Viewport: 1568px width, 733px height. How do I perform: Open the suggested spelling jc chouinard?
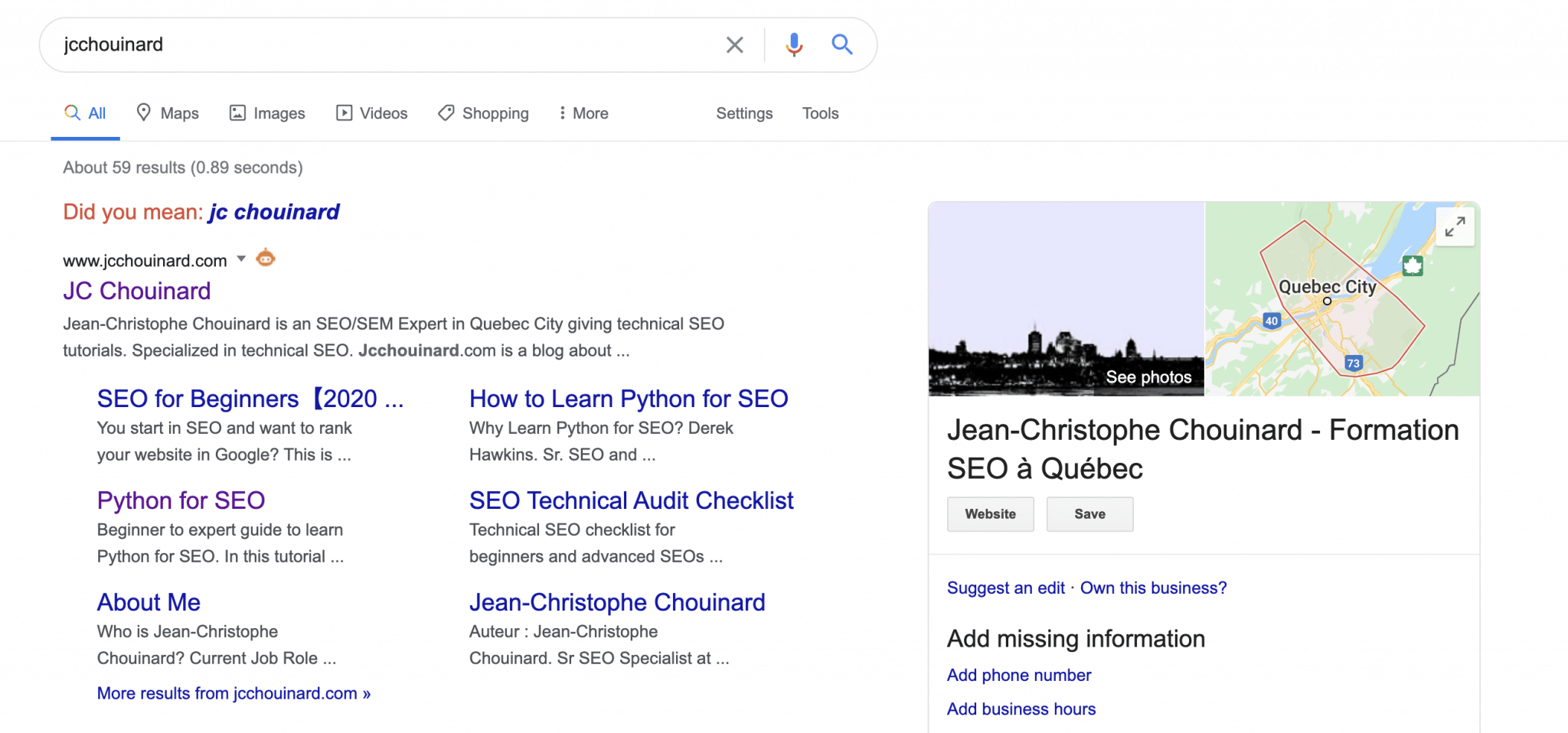coord(273,211)
